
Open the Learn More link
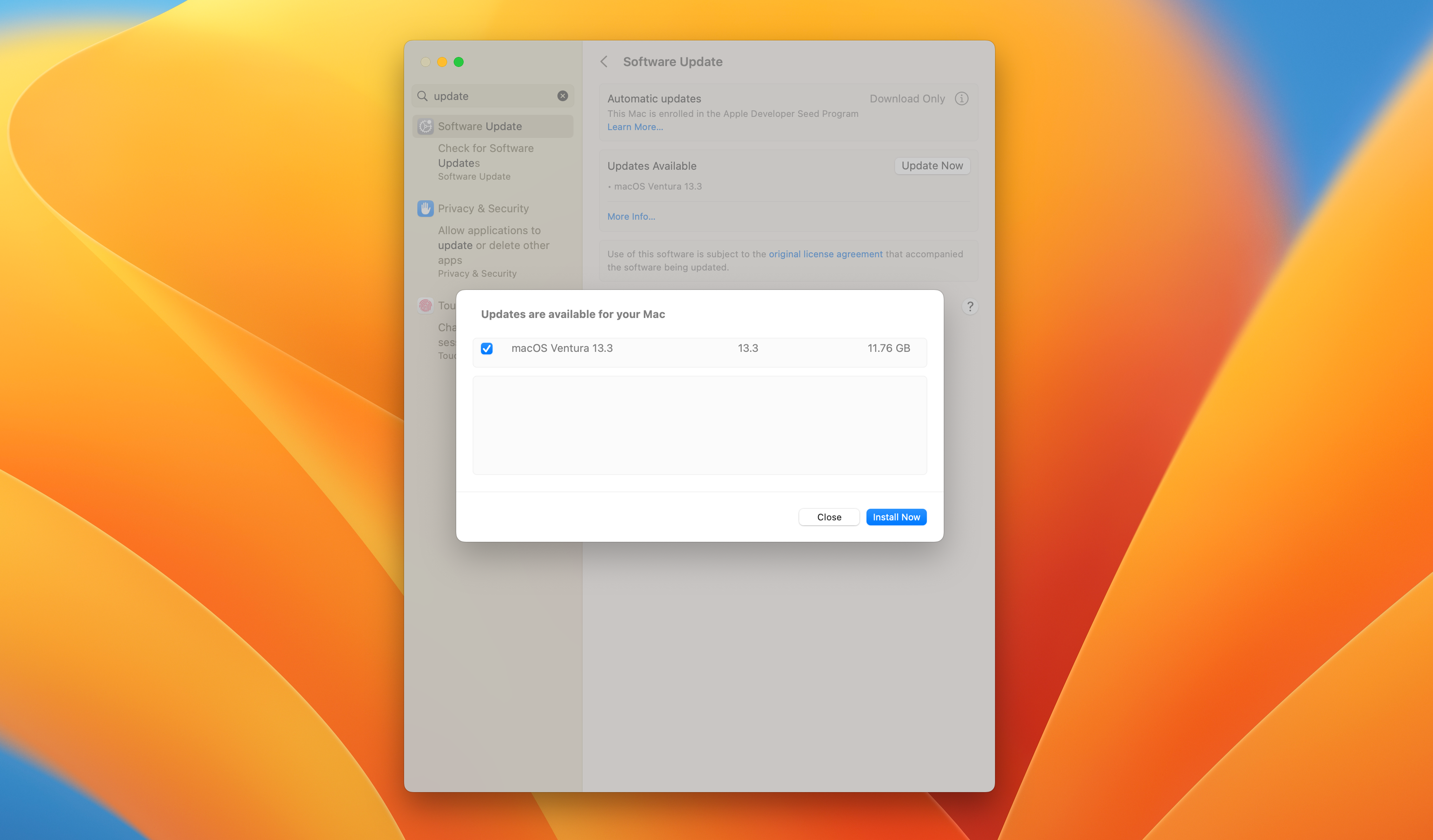coord(635,127)
